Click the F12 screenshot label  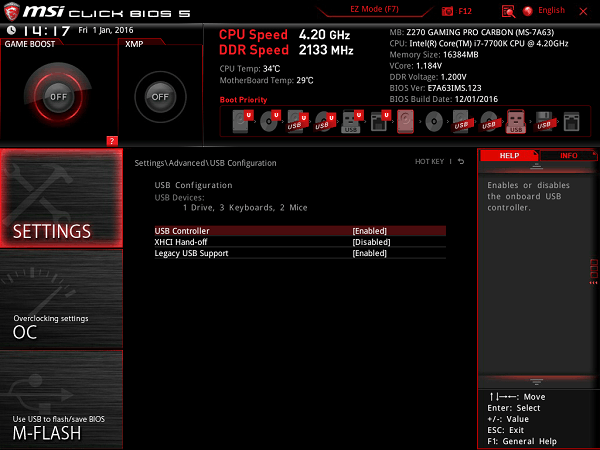tap(465, 11)
